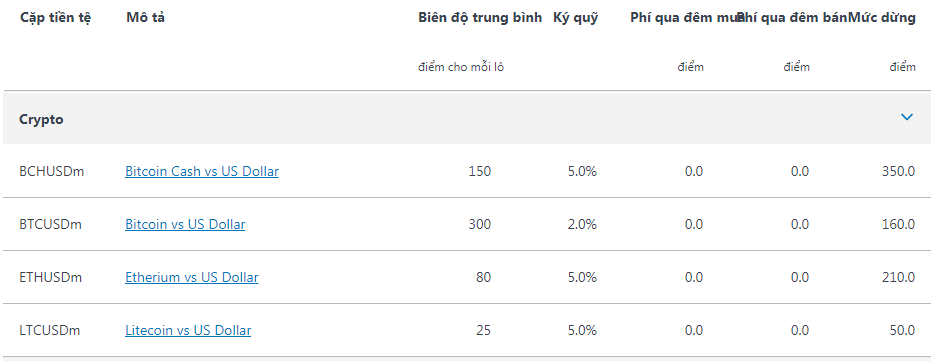Select the ETHUSDm symbol cell
The image size is (931, 363).
(50, 277)
